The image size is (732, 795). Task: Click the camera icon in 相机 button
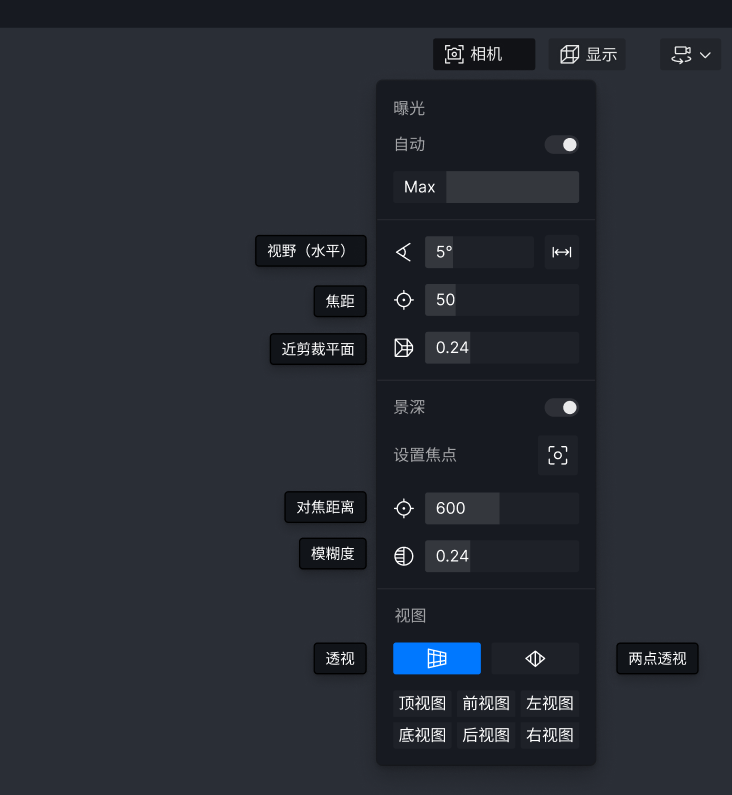[x=454, y=54]
